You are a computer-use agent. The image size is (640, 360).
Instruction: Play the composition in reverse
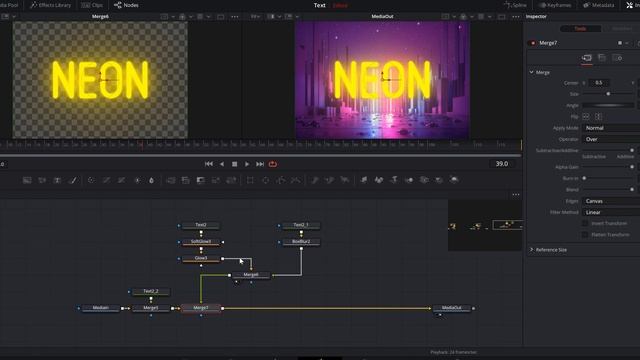pos(222,164)
